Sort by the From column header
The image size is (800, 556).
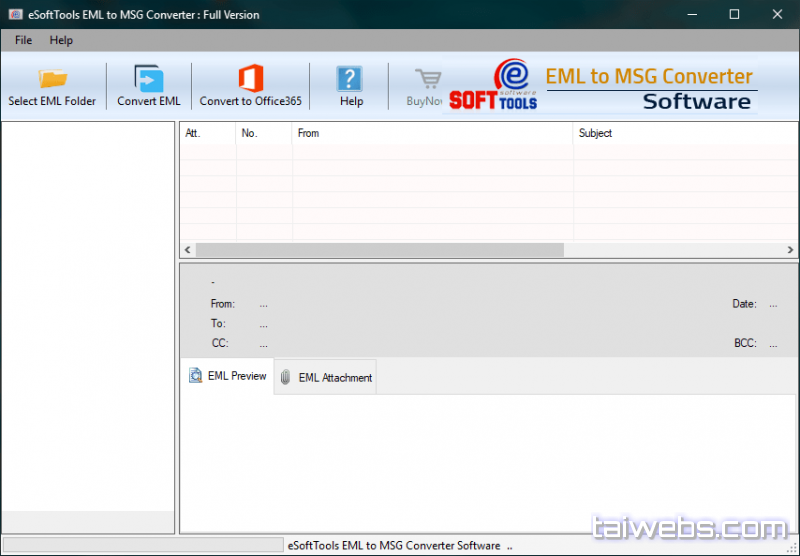(432, 133)
